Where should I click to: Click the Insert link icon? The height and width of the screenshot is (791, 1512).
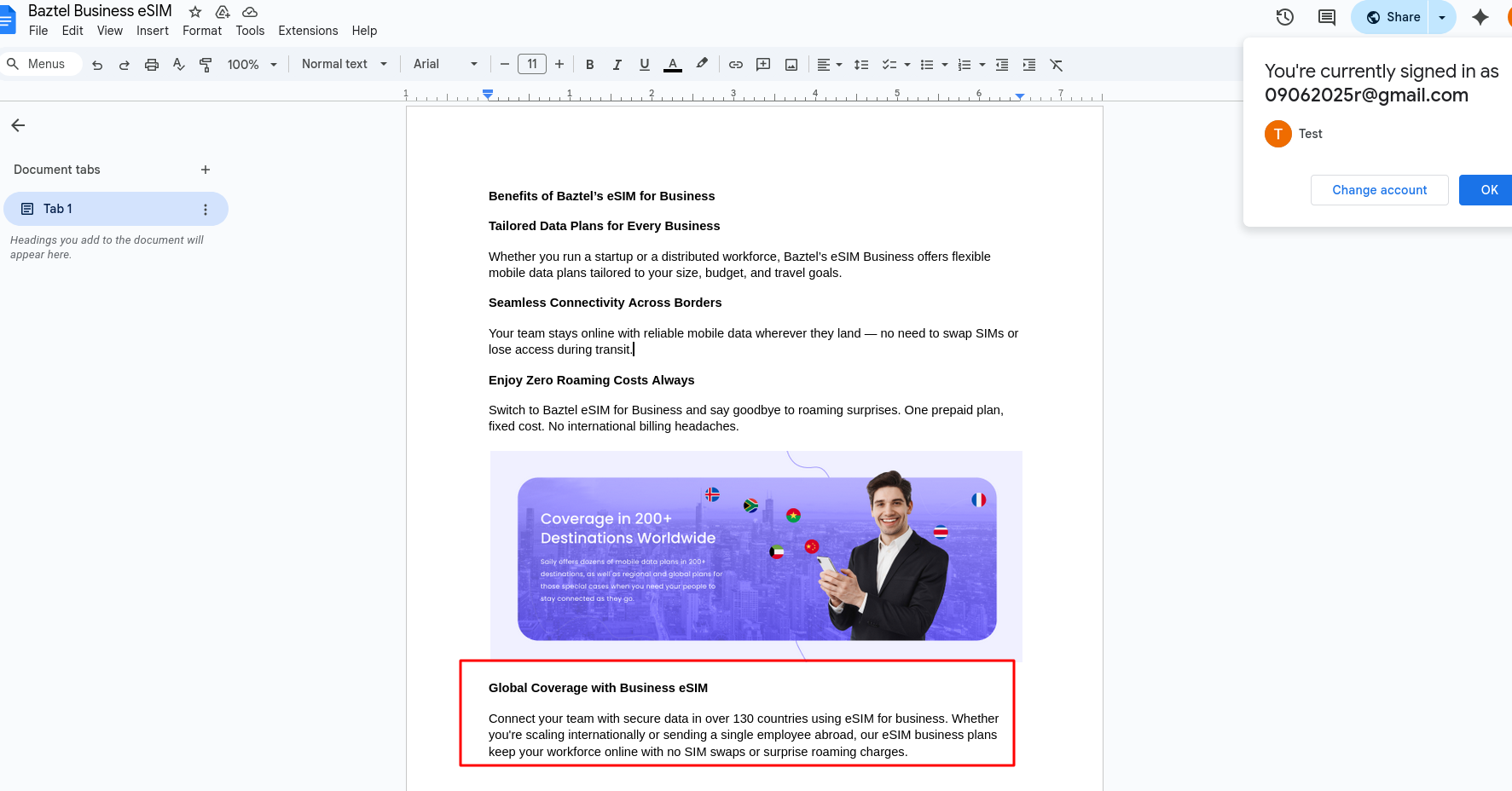(736, 65)
